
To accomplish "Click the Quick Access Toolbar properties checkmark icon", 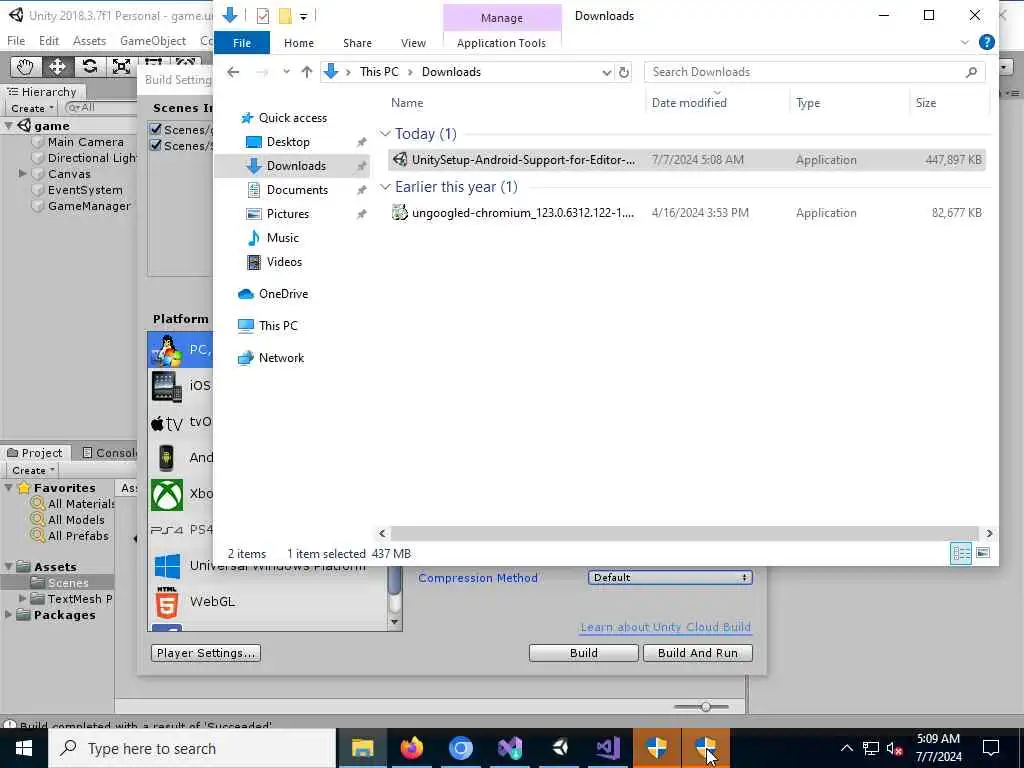I will 263,16.
